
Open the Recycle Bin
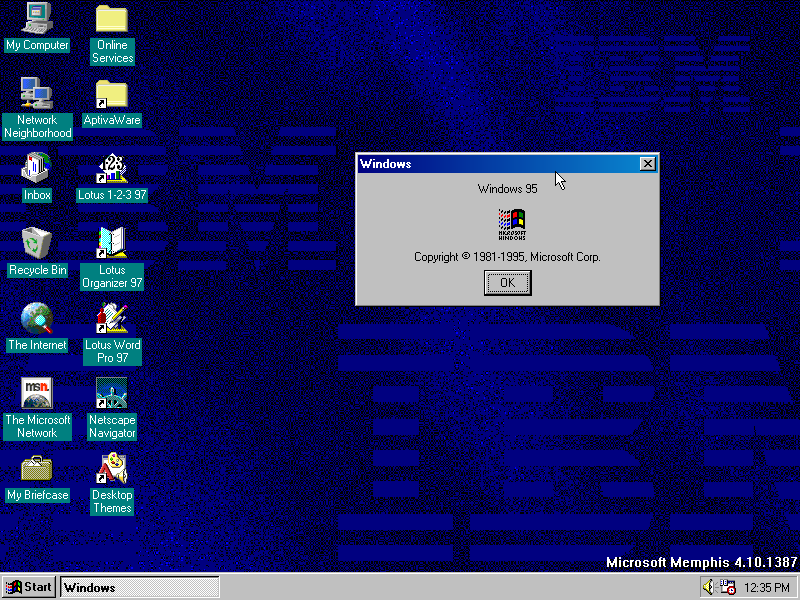[x=37, y=241]
